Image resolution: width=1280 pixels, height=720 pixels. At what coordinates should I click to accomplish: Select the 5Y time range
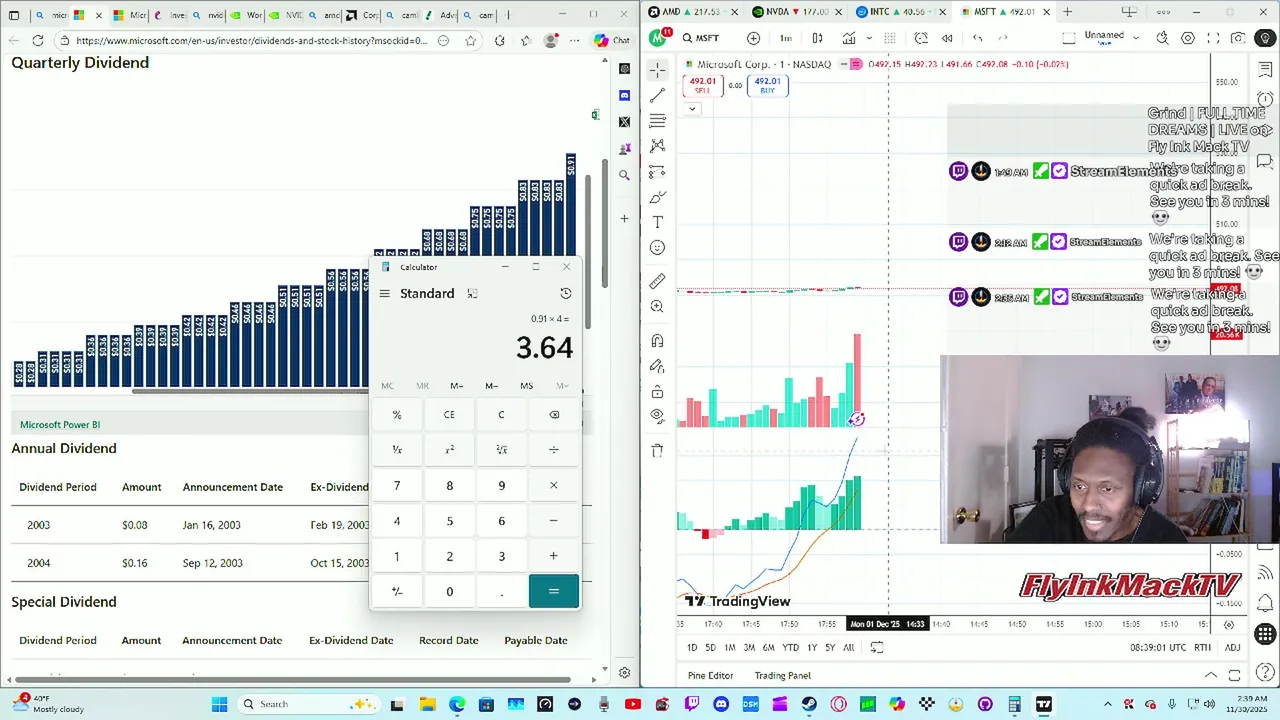[830, 648]
